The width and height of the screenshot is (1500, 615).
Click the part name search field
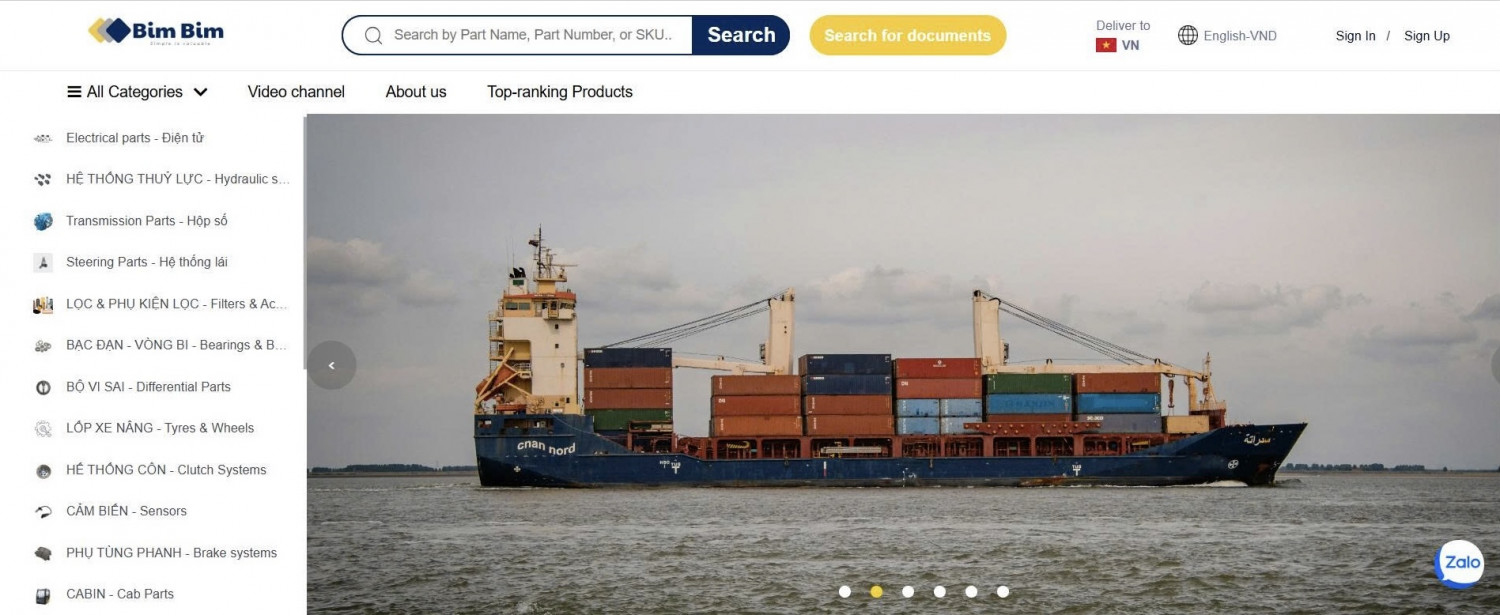[x=532, y=35]
